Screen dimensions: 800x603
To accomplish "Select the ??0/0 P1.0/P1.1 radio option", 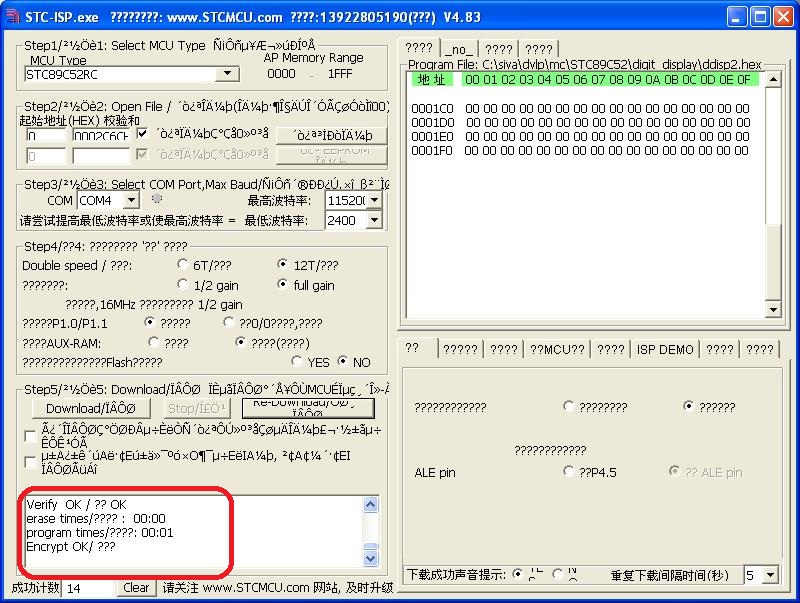I will (228, 322).
